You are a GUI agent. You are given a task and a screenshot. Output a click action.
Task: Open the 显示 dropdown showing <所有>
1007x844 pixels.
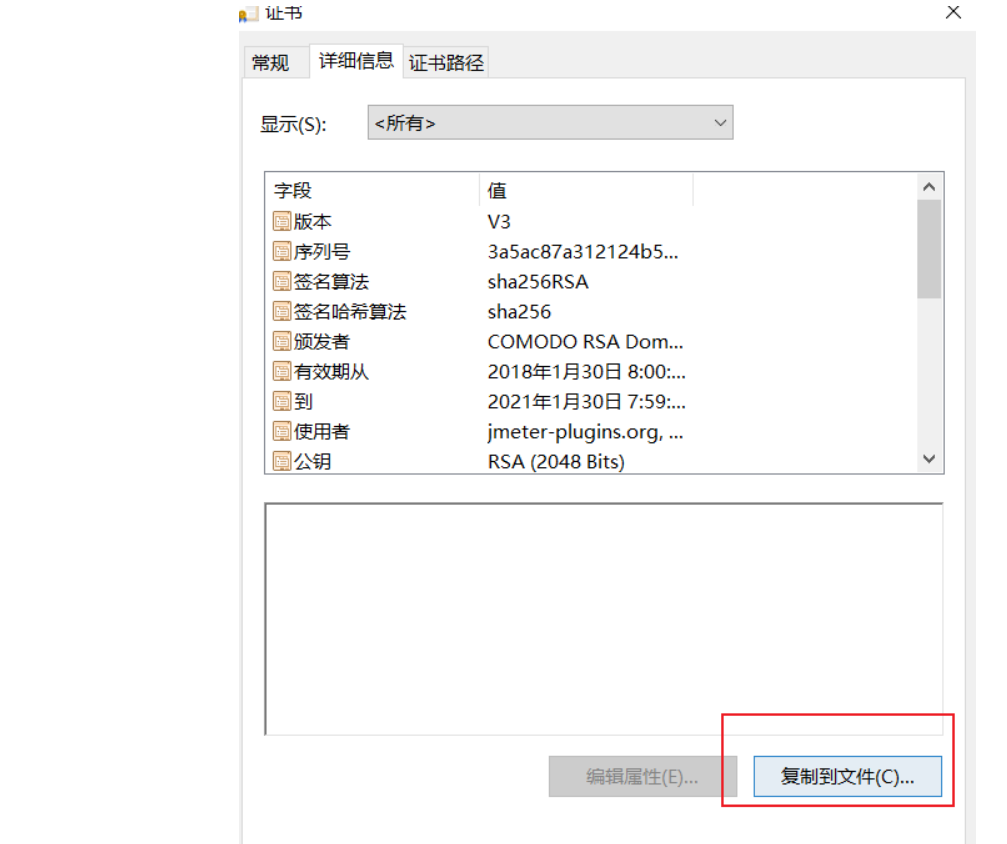(x=550, y=123)
